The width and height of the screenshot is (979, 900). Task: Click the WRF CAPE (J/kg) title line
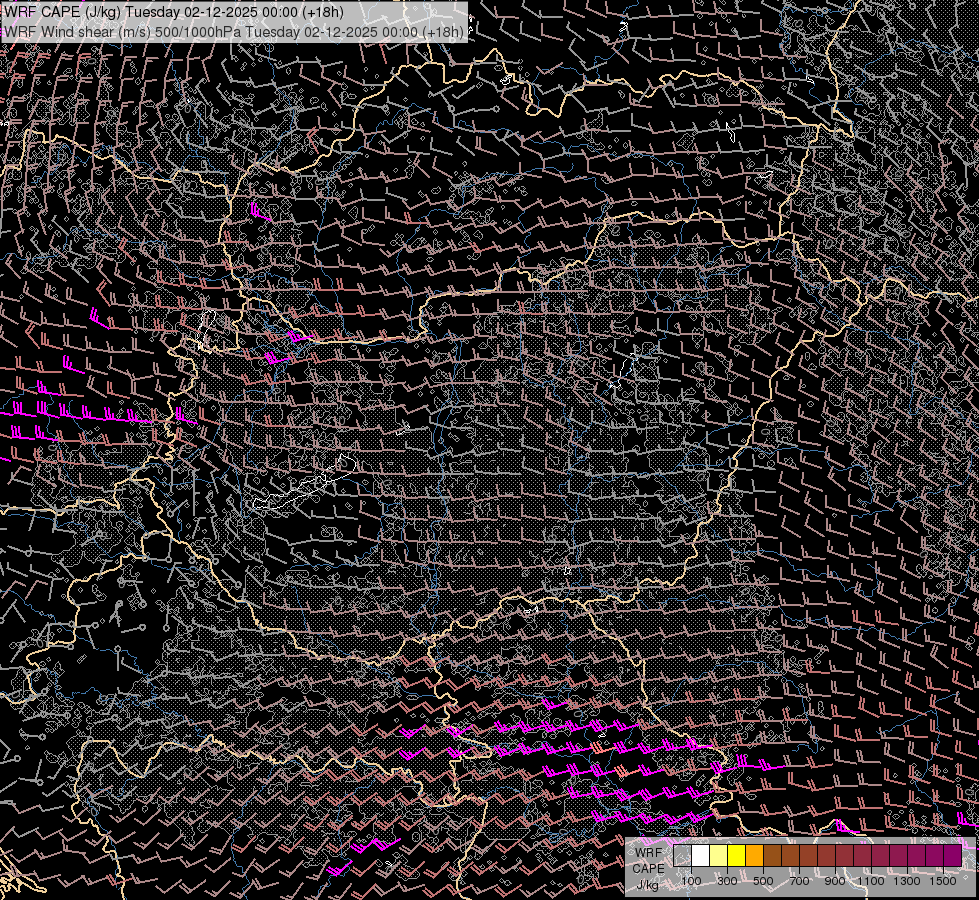click(174, 11)
